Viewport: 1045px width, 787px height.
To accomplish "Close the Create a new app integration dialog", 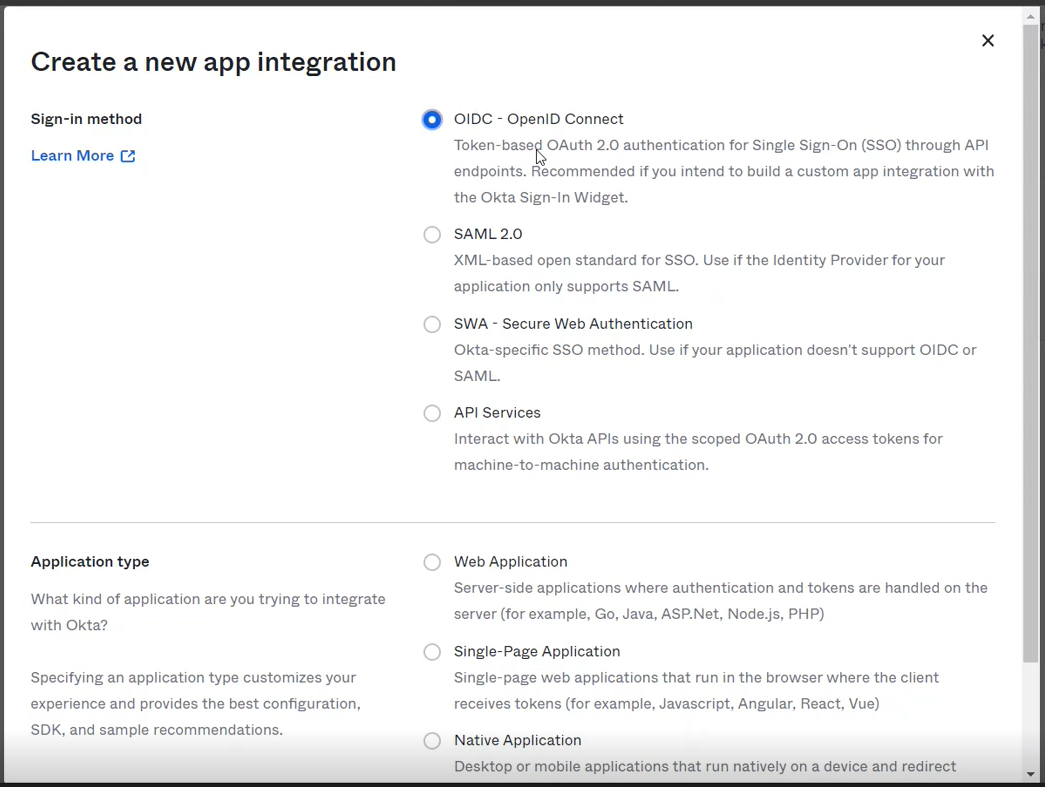I will [x=987, y=41].
